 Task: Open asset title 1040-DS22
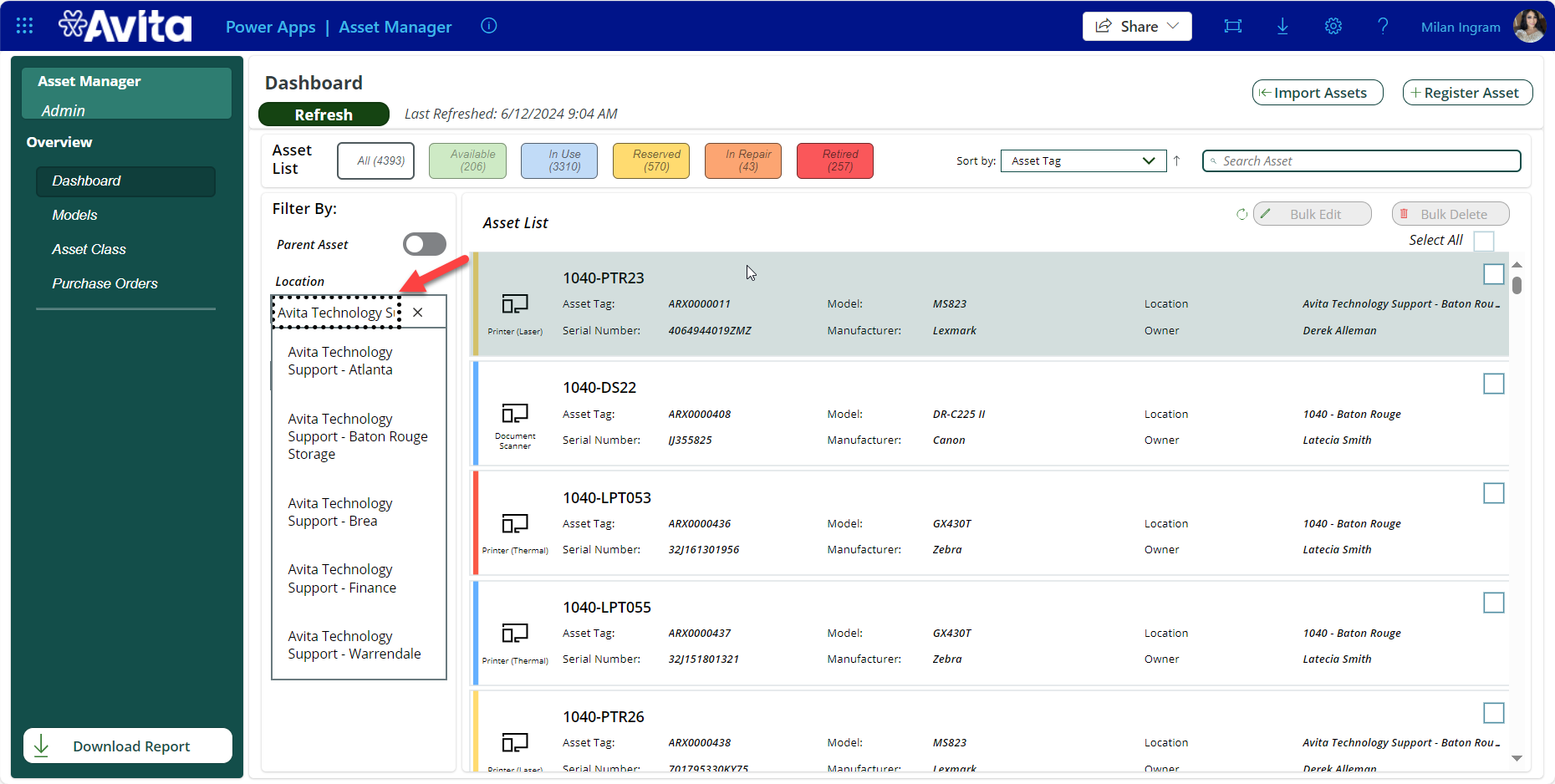[599, 387]
